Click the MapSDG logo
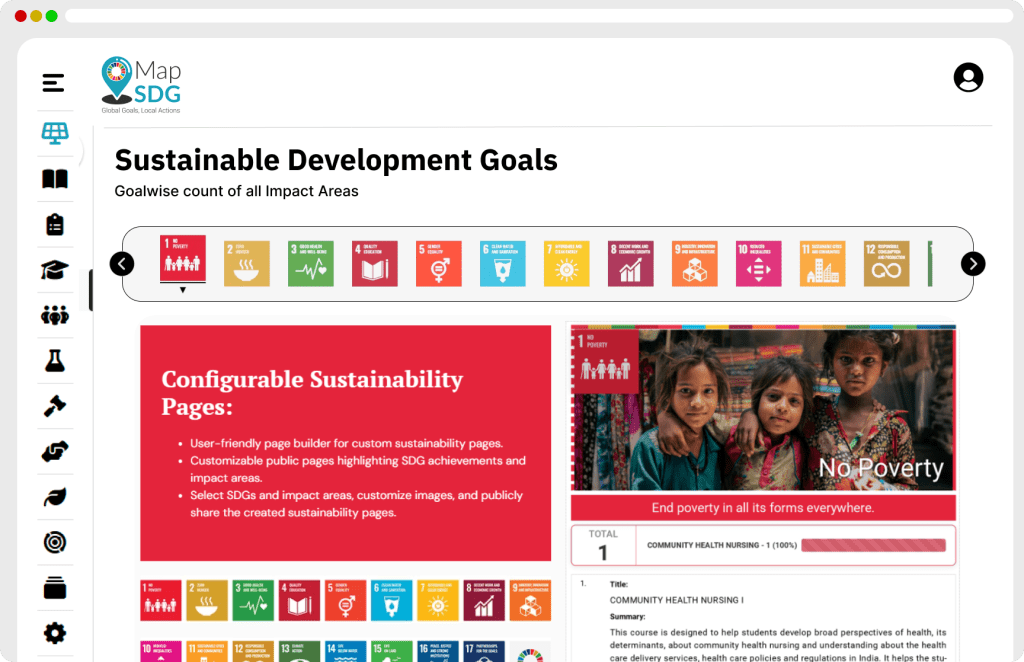The image size is (1024, 662). (142, 84)
